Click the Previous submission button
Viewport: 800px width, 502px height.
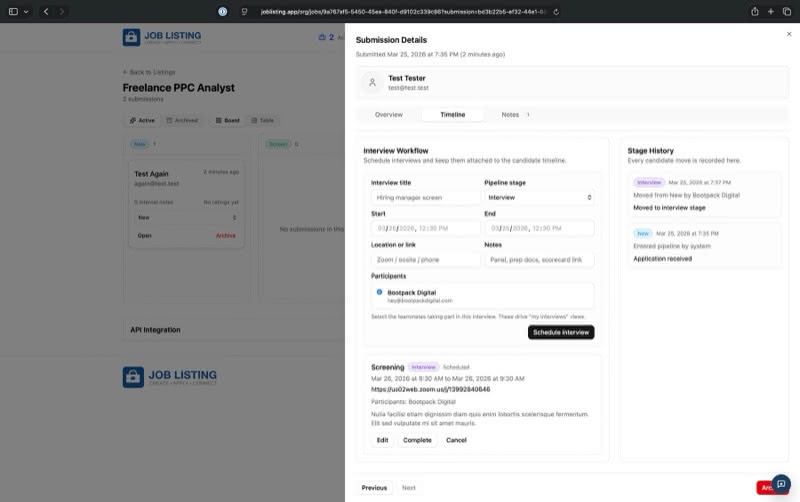(374, 488)
